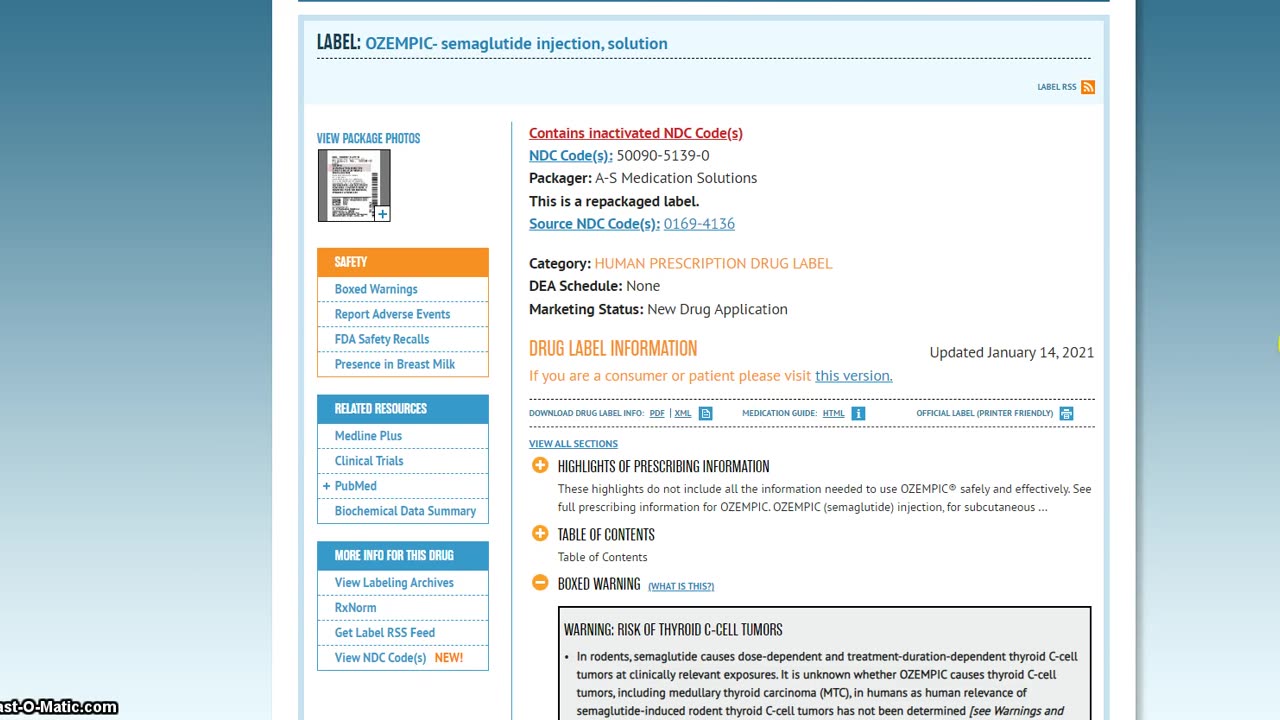Open the Label RSS feed icon
The image size is (1280, 720).
[1088, 87]
